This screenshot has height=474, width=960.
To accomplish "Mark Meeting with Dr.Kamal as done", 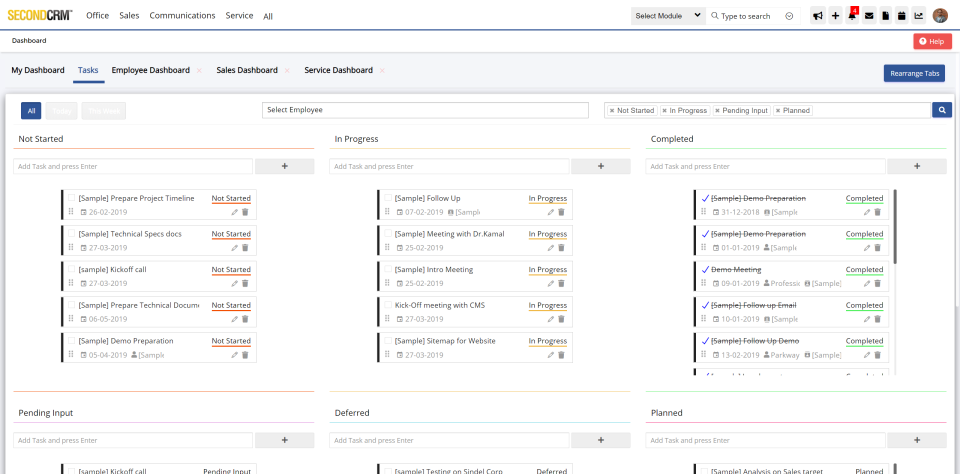I will coord(387,234).
